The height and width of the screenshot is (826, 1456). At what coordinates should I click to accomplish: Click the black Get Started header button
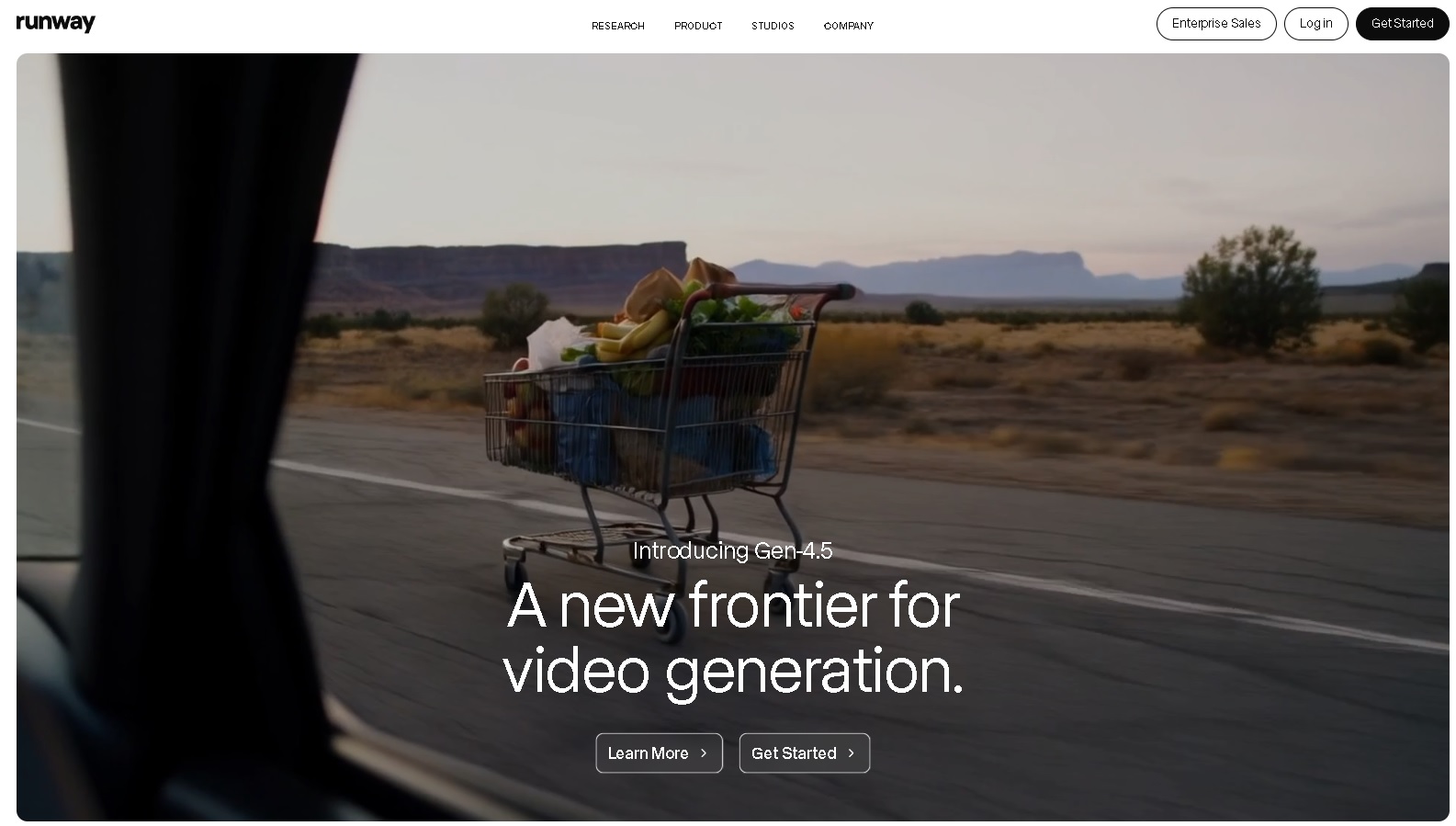point(1402,24)
